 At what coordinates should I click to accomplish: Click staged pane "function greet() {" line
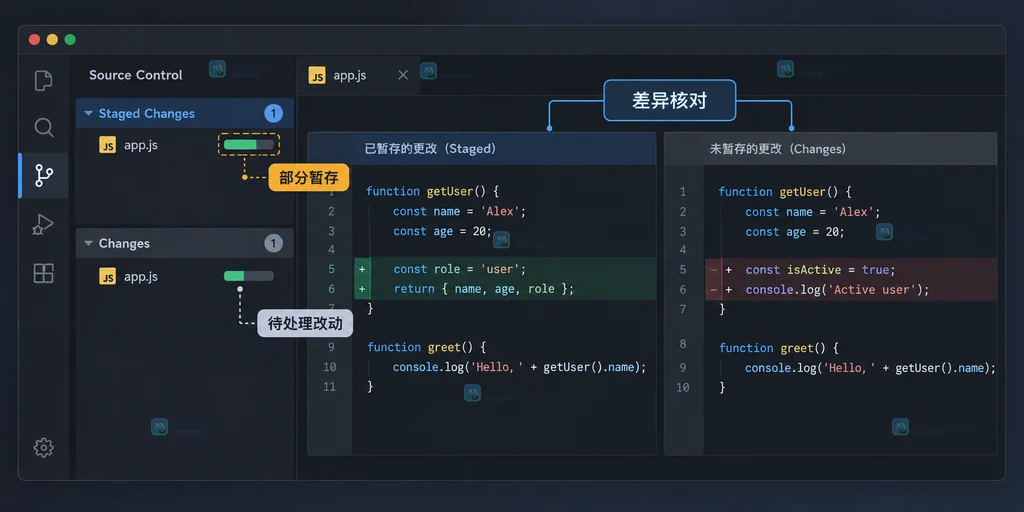click(x=426, y=347)
